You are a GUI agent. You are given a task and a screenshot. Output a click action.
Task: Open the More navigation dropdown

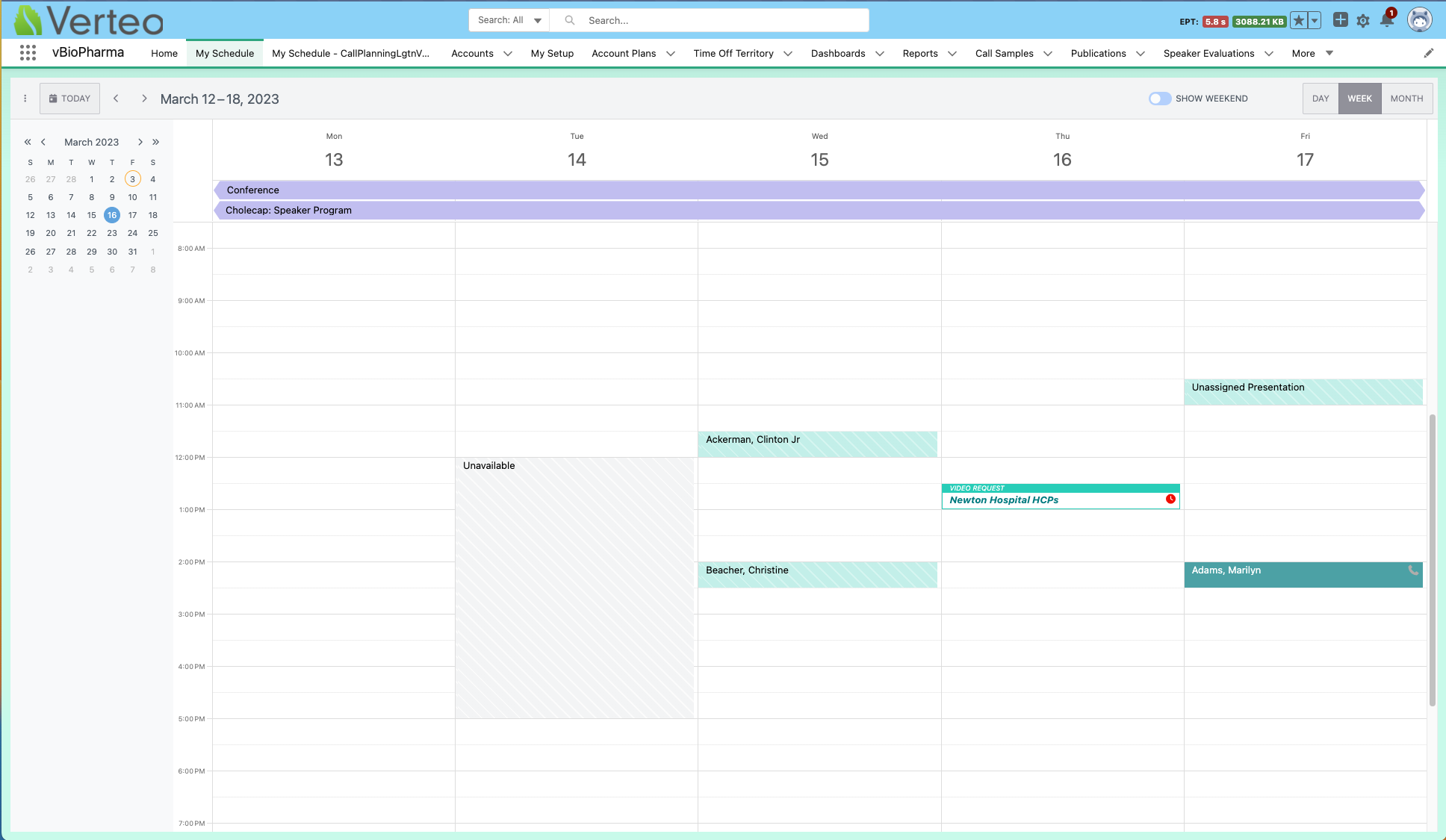[1312, 54]
